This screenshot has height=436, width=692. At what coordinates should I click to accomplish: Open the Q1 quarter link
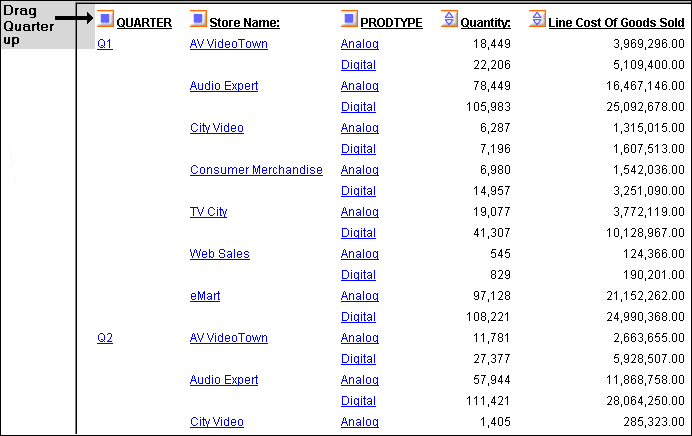(x=105, y=44)
